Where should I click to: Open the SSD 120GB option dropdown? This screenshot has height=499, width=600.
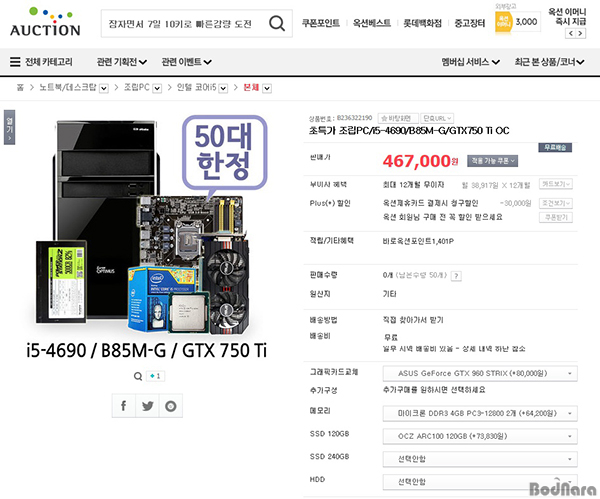point(480,436)
